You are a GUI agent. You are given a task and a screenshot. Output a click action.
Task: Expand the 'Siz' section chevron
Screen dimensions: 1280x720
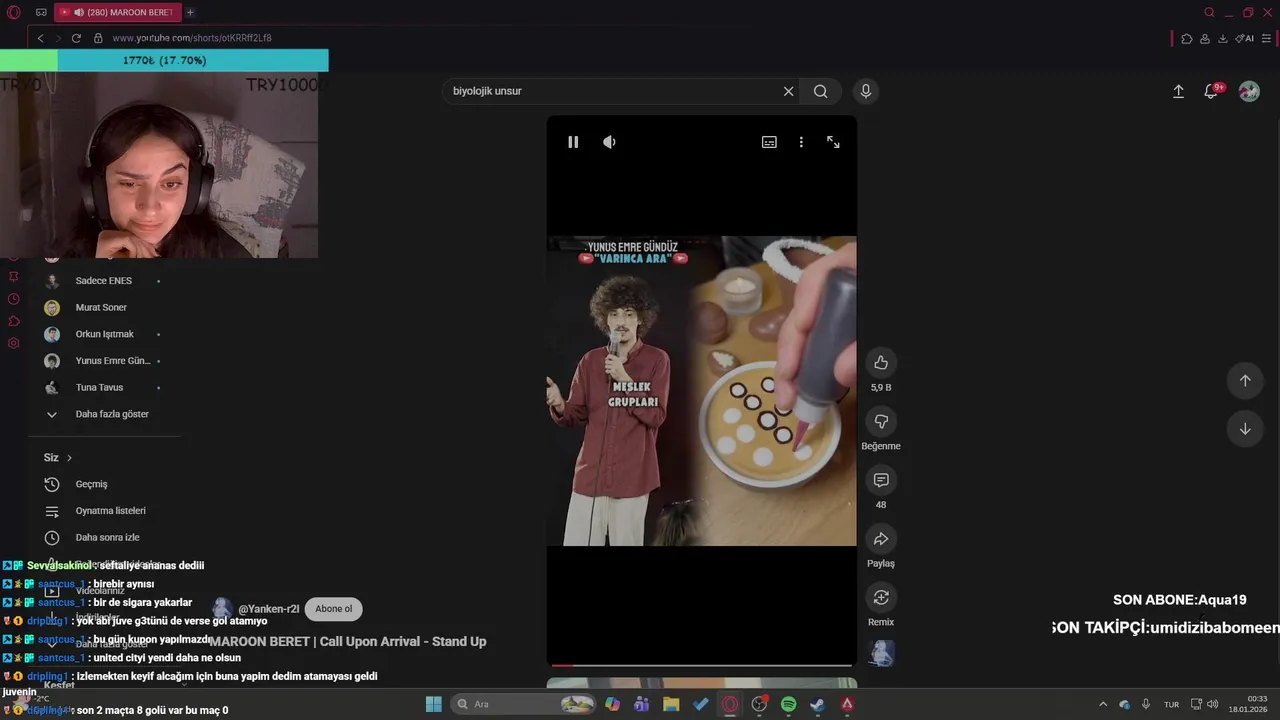pyautogui.click(x=69, y=458)
